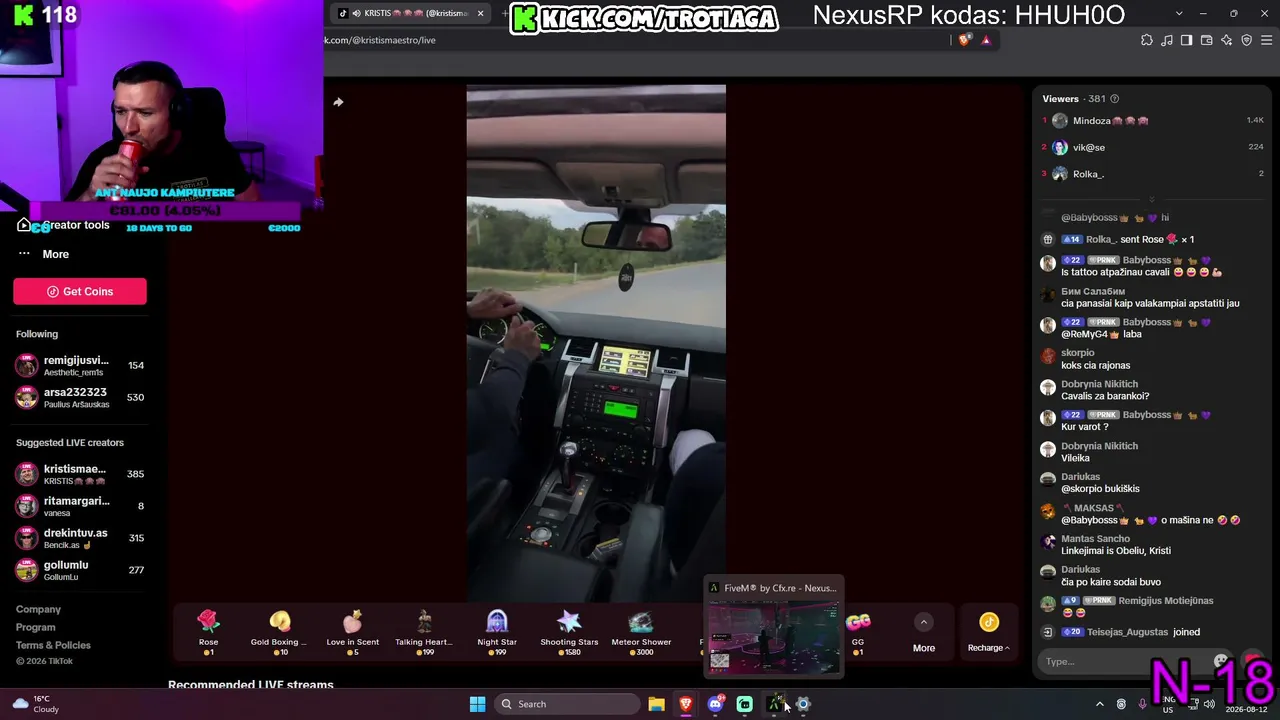The width and height of the screenshot is (1280, 720).
Task: Open arsa232323 live from Following
Action: tap(80, 397)
